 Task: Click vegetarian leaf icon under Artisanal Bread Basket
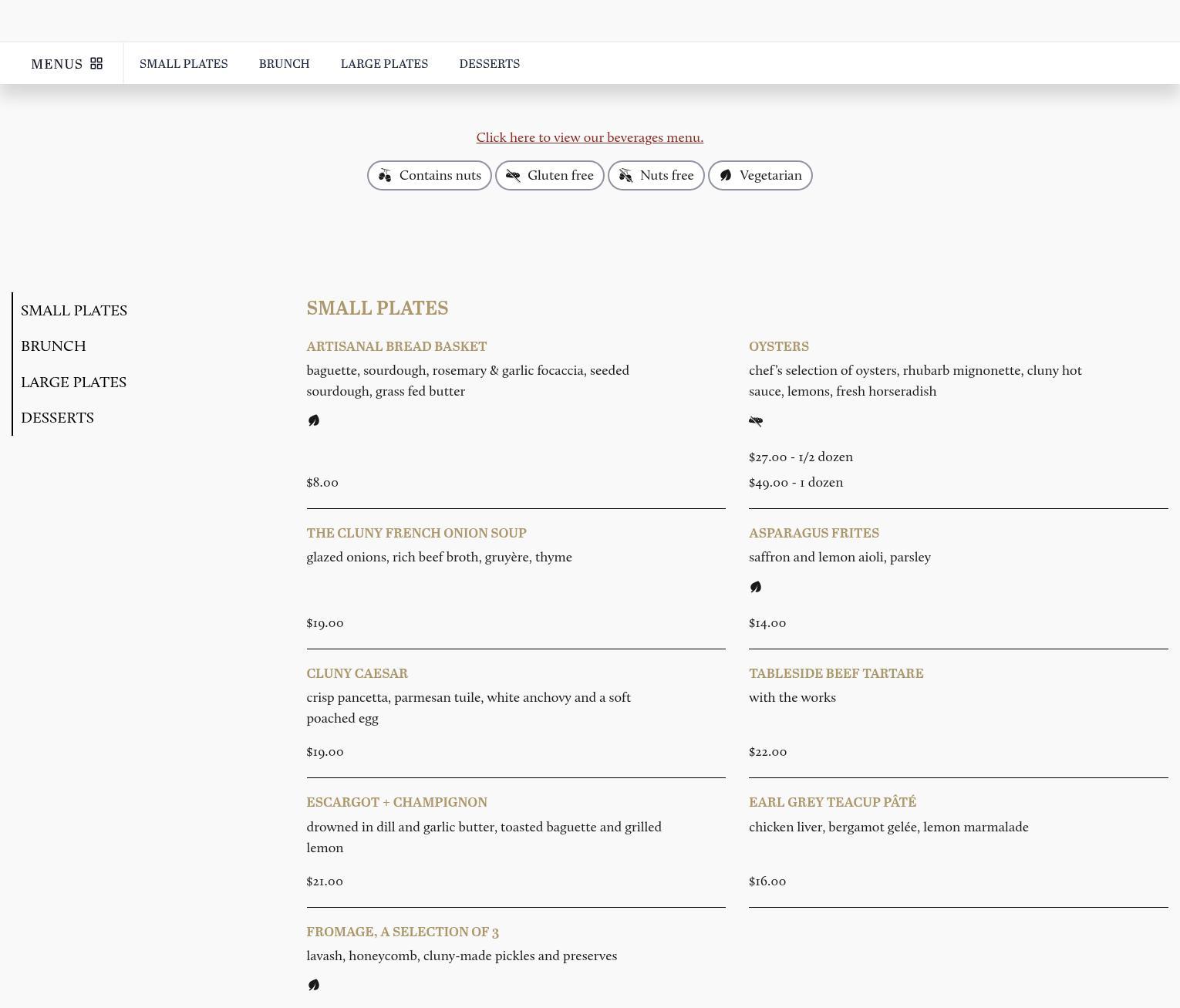point(313,420)
